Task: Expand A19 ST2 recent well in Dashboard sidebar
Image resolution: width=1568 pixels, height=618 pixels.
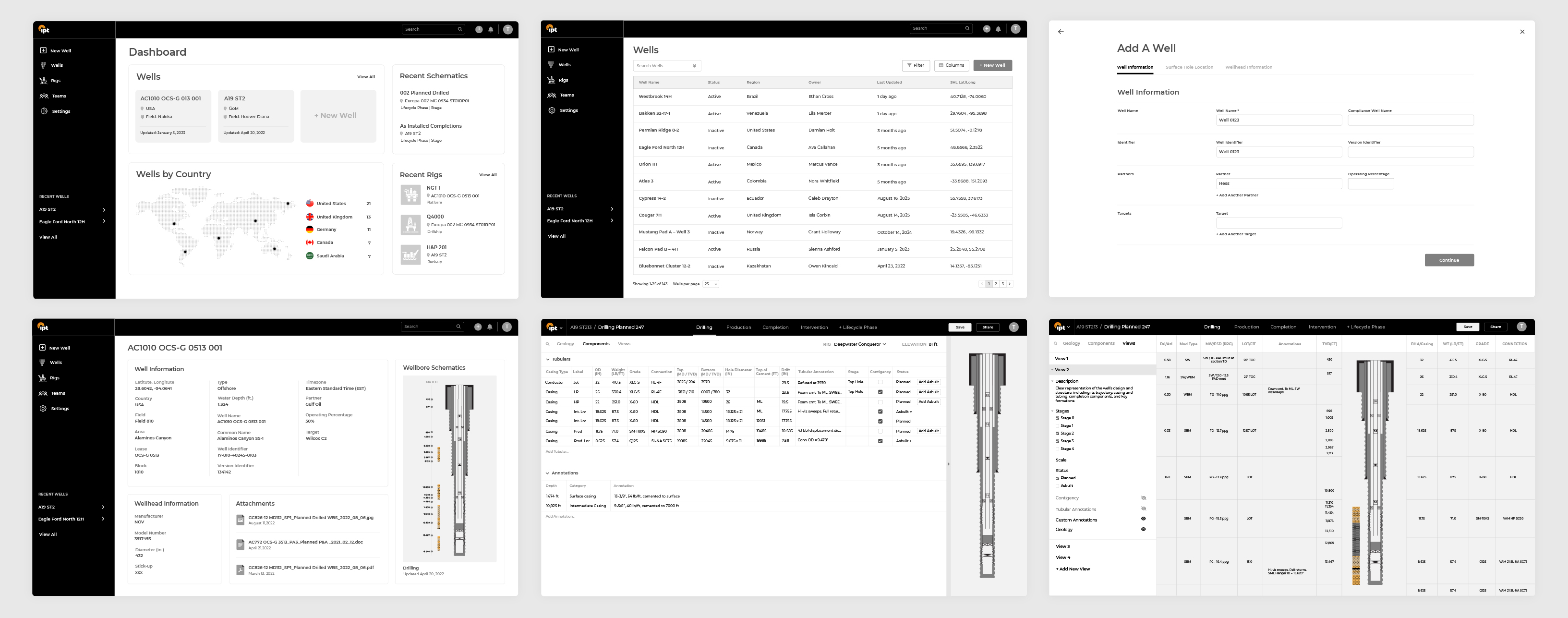Action: pyautogui.click(x=104, y=209)
